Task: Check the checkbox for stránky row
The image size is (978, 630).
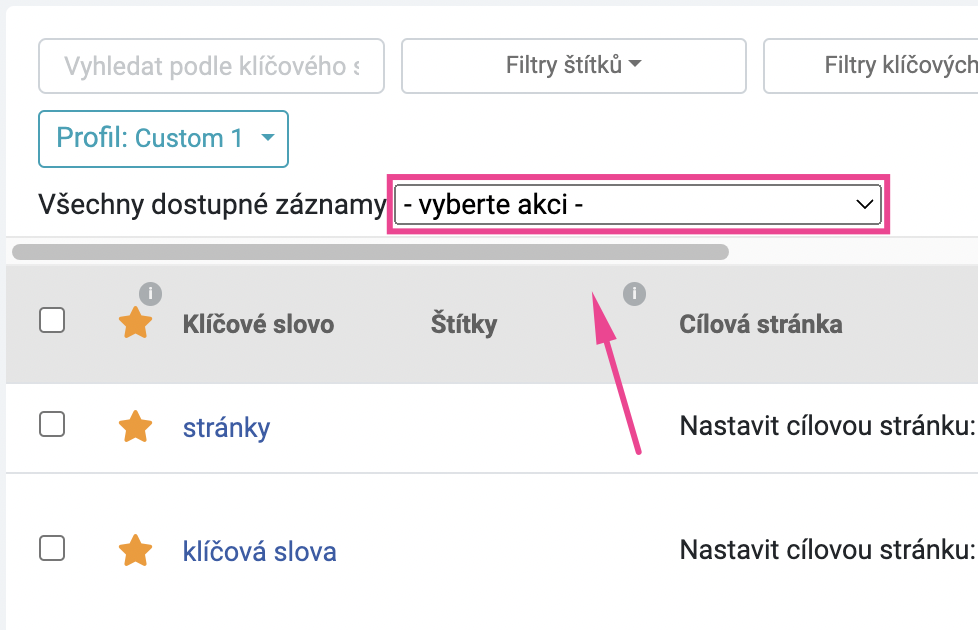Action: (52, 424)
